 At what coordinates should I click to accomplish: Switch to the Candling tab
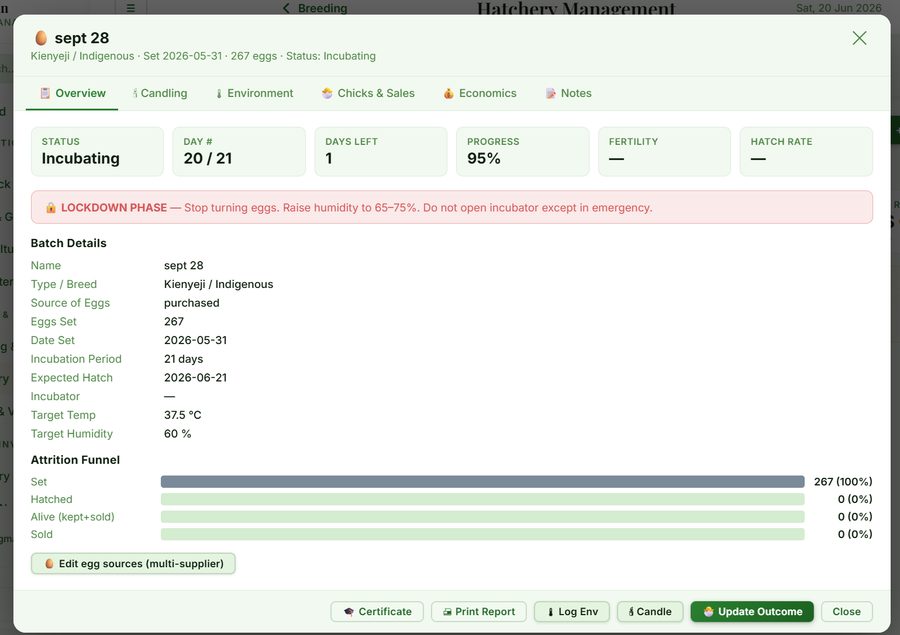coord(160,93)
